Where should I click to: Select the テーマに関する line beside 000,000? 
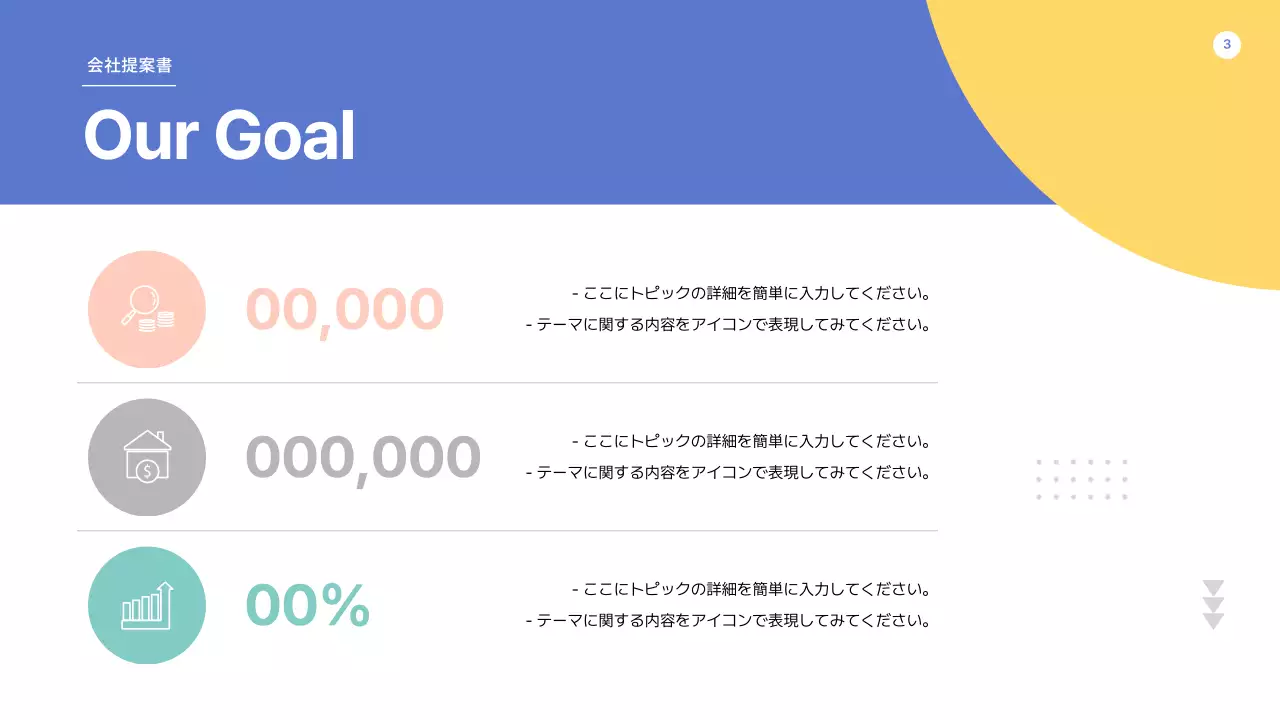tap(729, 472)
